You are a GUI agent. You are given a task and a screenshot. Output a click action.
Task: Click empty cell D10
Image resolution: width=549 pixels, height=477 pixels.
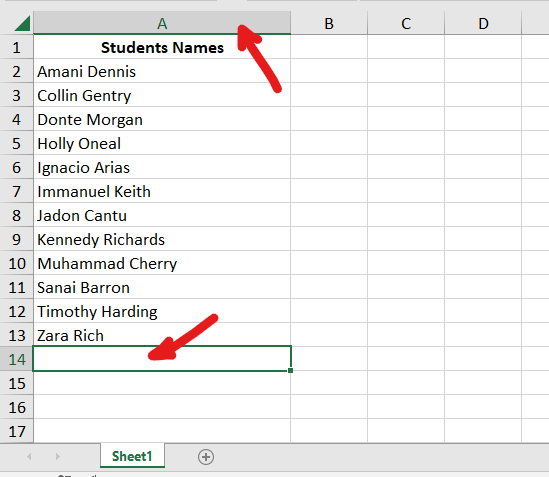(483, 263)
